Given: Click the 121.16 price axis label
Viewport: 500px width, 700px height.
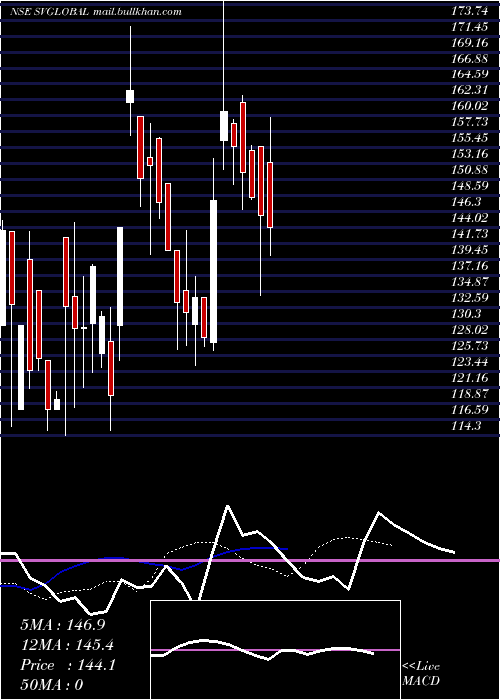Looking at the screenshot, I should pyautogui.click(x=470, y=378).
